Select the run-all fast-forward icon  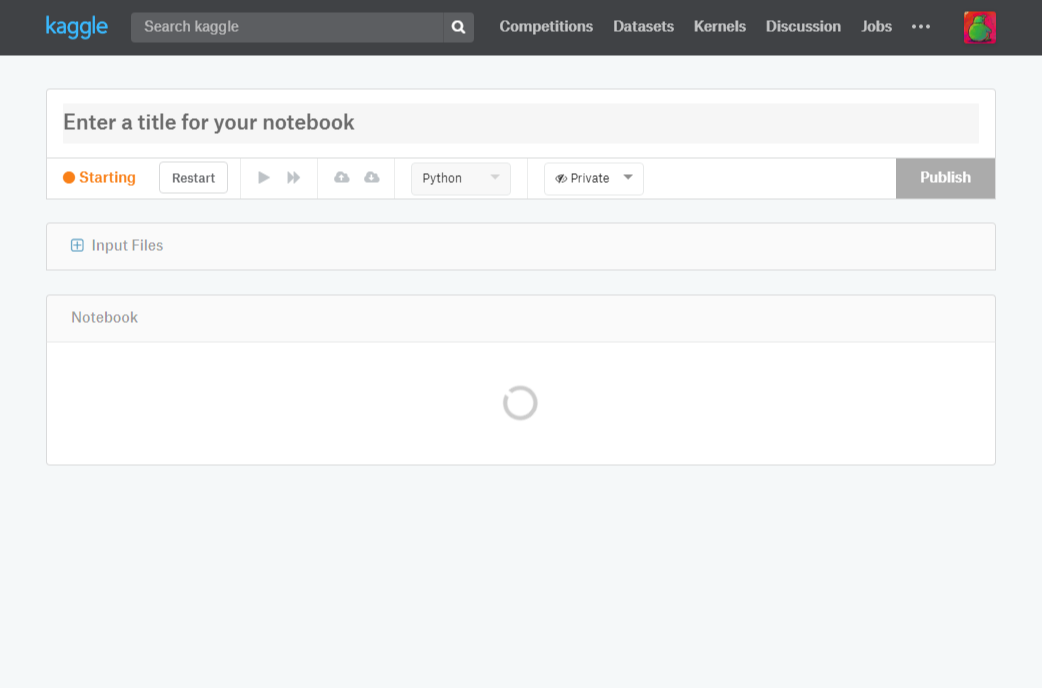(293, 177)
